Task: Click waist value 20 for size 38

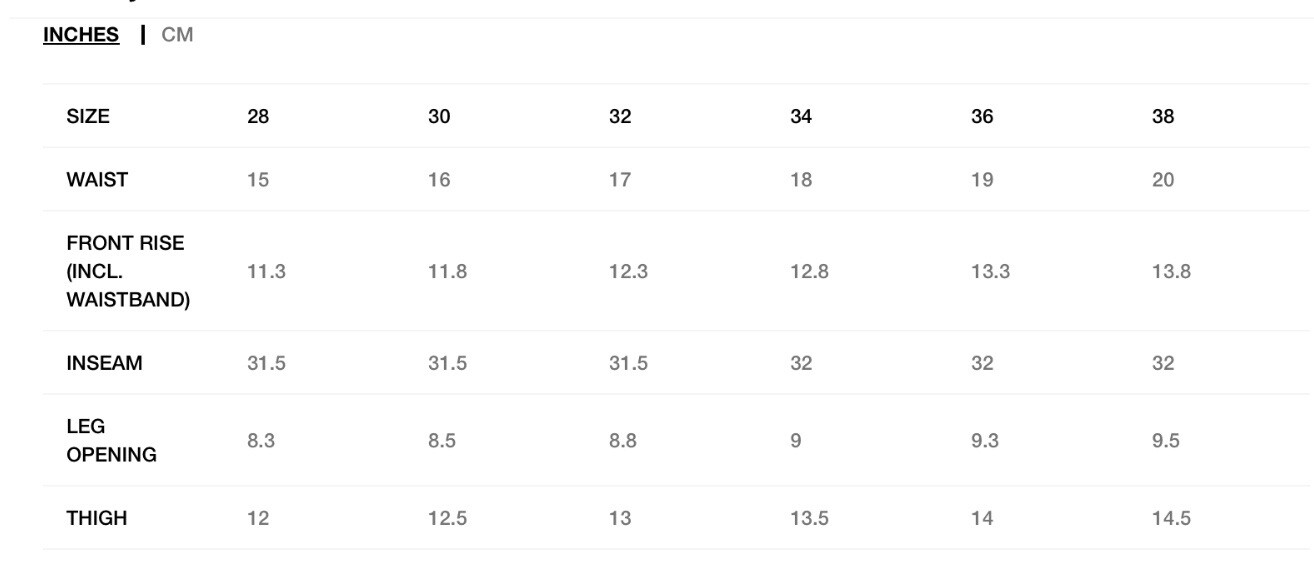Action: (1163, 180)
